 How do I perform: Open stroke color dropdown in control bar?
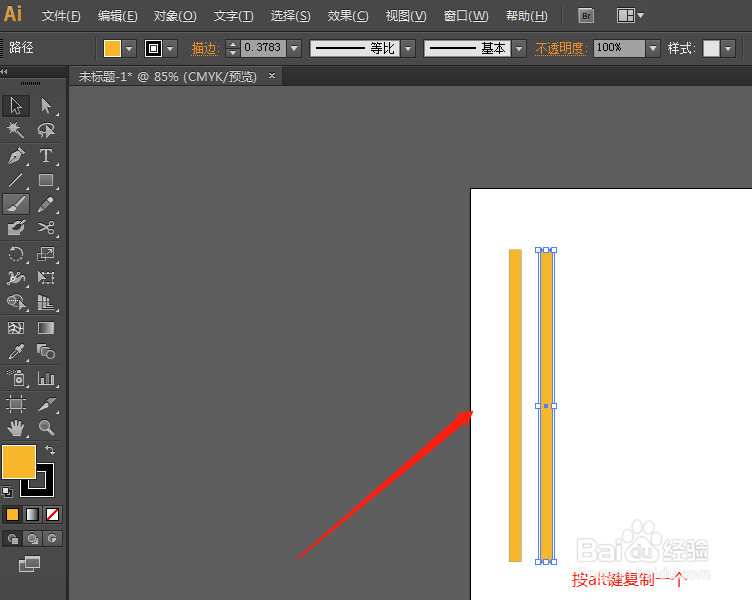pos(170,48)
